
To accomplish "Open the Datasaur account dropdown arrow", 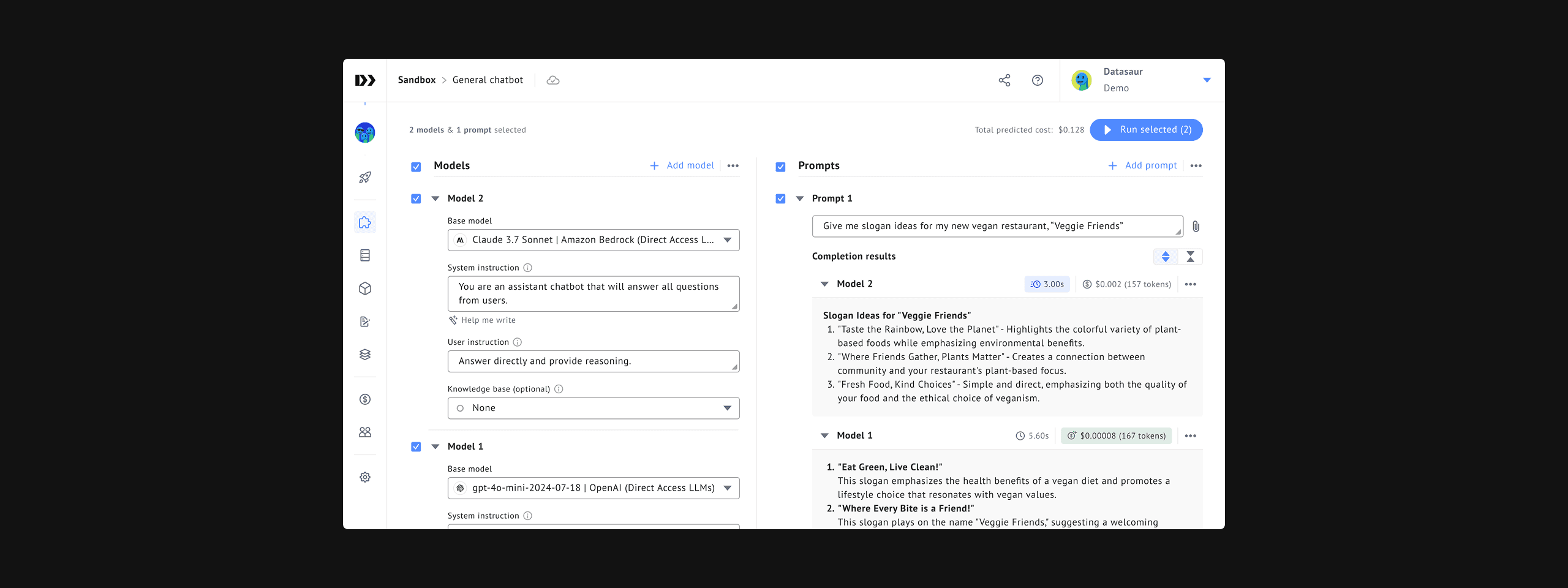I will [x=1207, y=80].
